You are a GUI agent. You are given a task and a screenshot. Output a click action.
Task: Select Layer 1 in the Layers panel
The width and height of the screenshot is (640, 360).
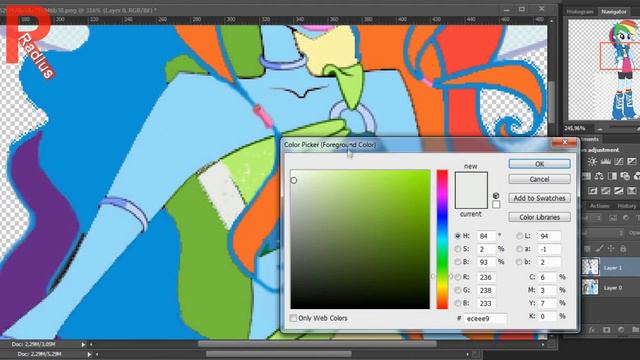pyautogui.click(x=610, y=268)
